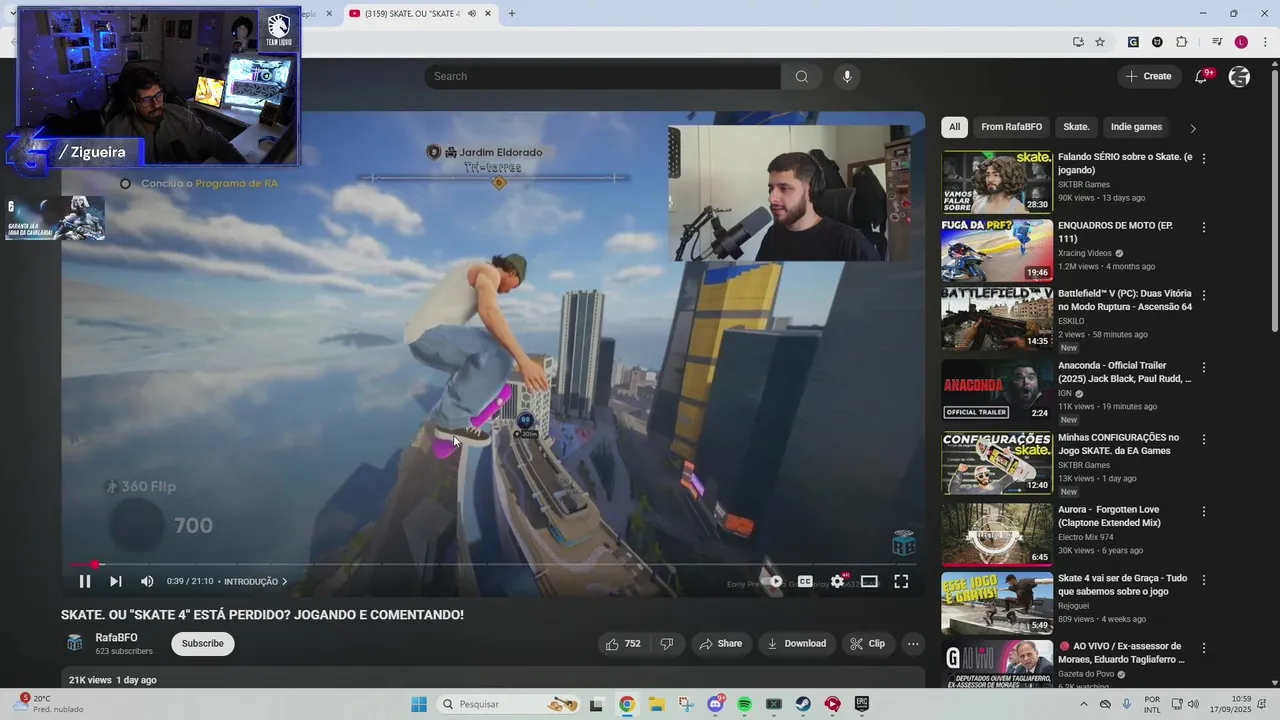
Task: Switch to theater mode view
Action: (x=870, y=581)
